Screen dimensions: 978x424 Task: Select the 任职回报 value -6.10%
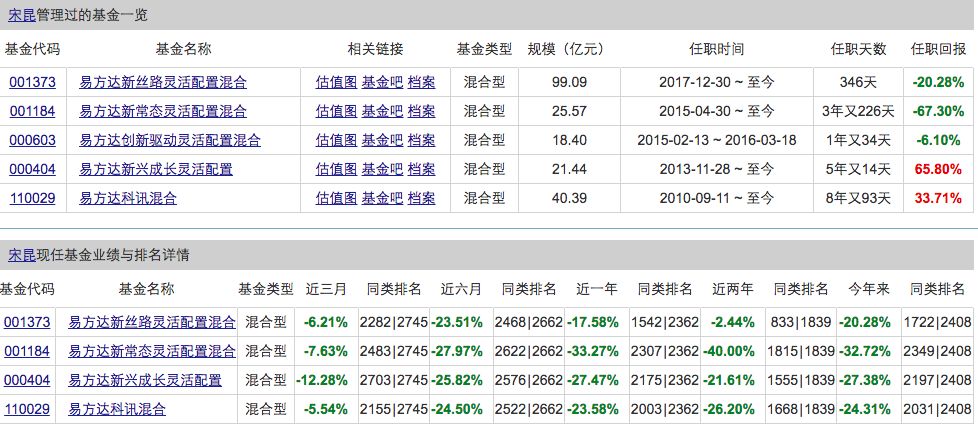click(x=938, y=140)
